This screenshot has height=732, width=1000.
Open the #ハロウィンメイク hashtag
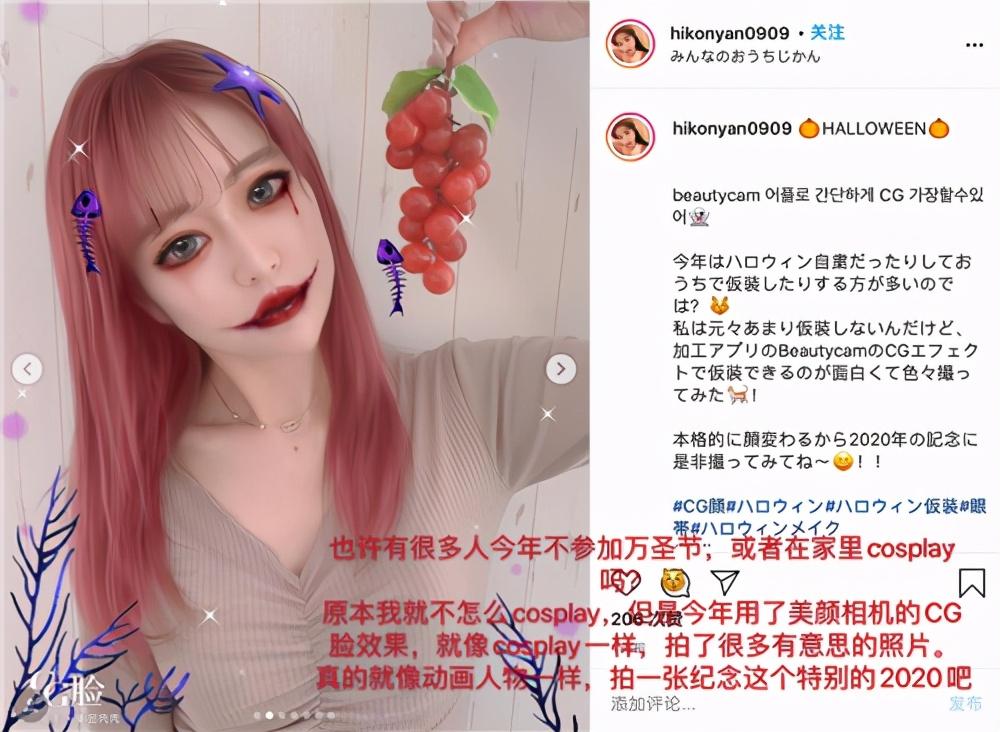point(765,528)
